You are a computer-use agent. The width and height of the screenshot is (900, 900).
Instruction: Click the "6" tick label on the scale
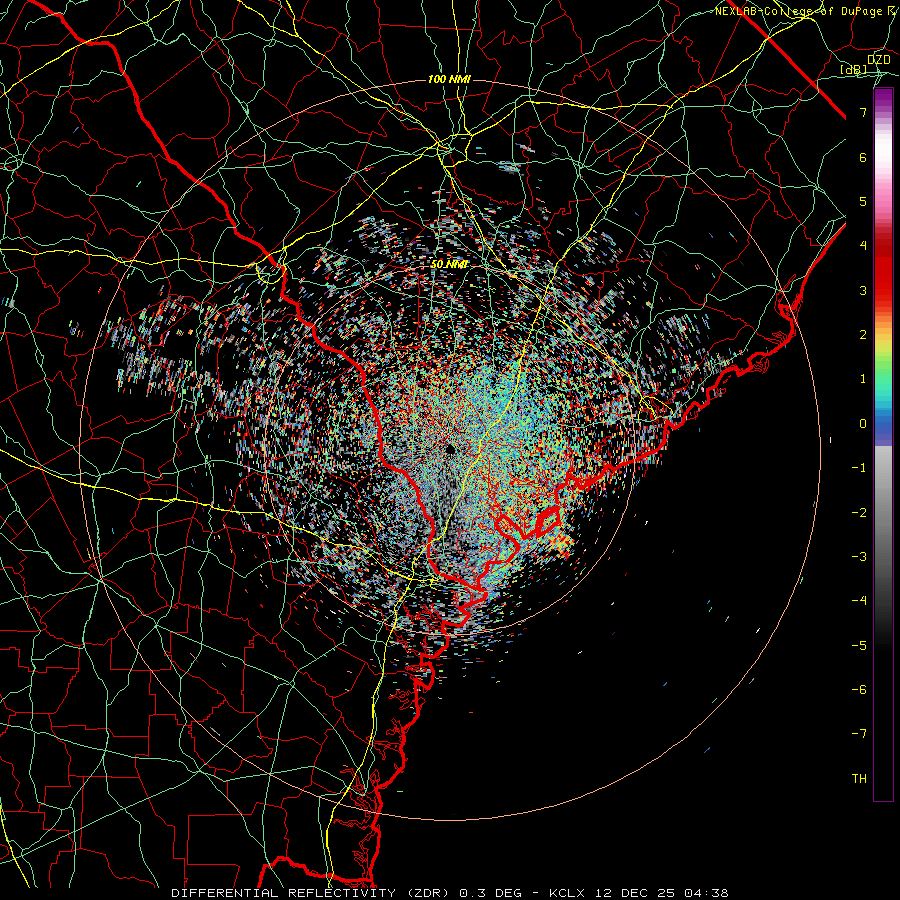863,157
